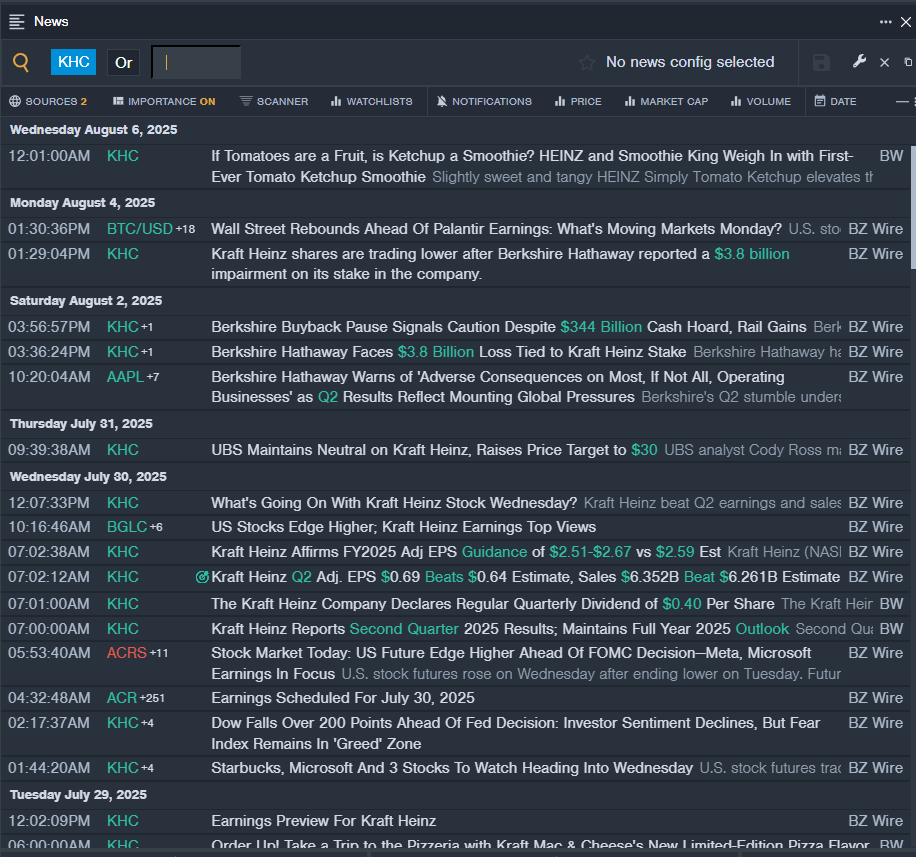
Task: Select the KHC ticker chip in search bar
Action: coord(74,62)
